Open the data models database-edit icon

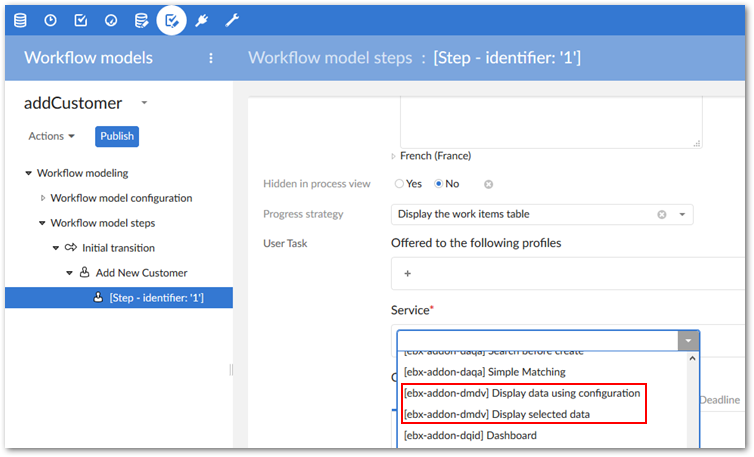pyautogui.click(x=141, y=20)
